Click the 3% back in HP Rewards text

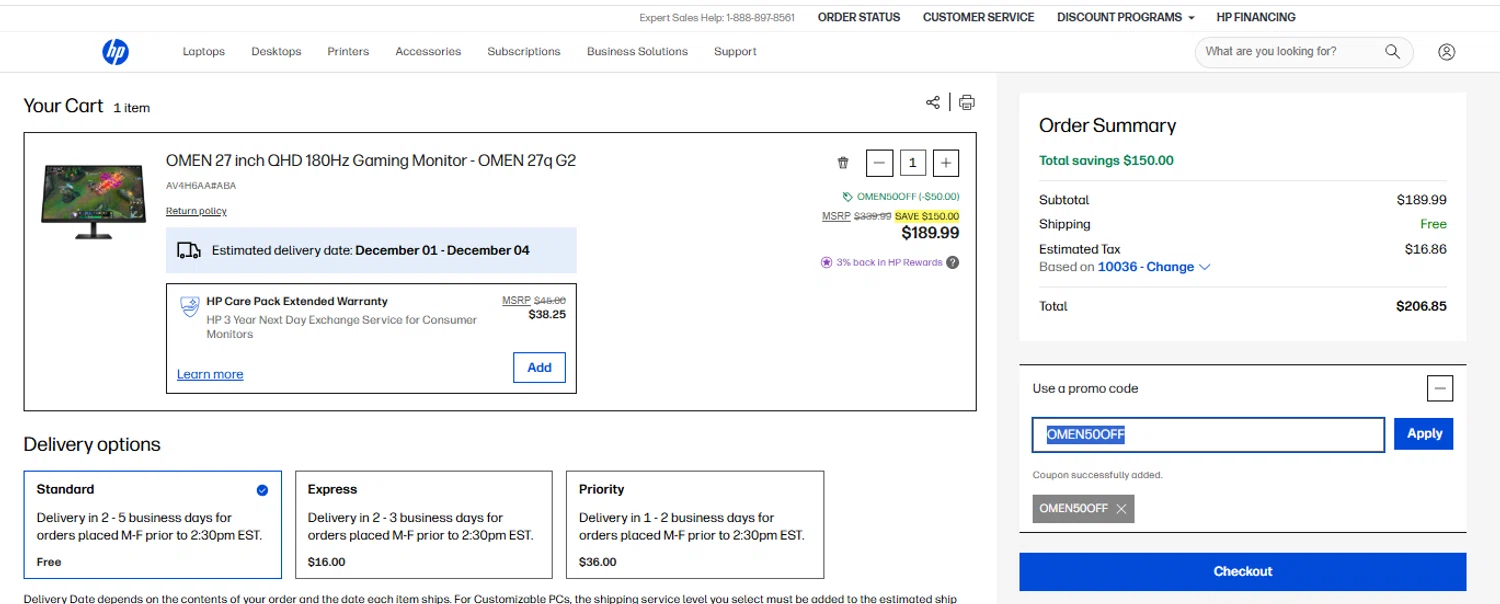point(890,263)
